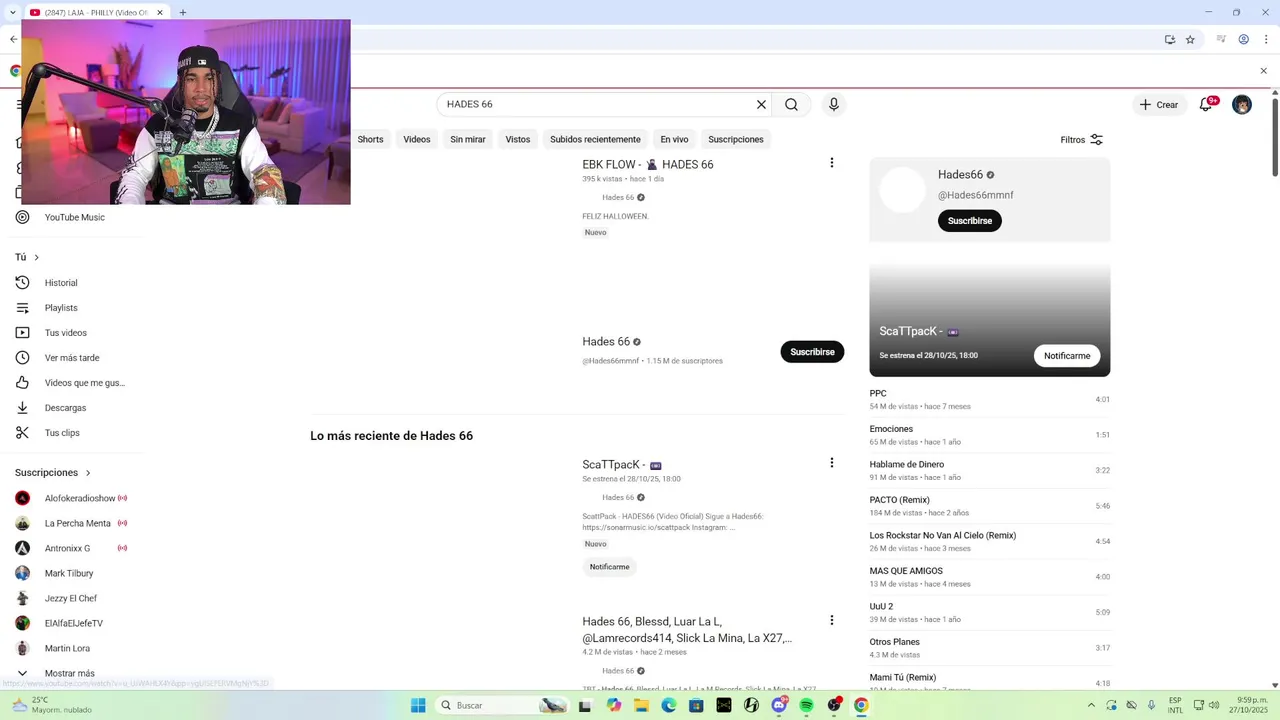
Task: Expand subscriptions with Mostrar más
Action: pyautogui.click(x=69, y=673)
